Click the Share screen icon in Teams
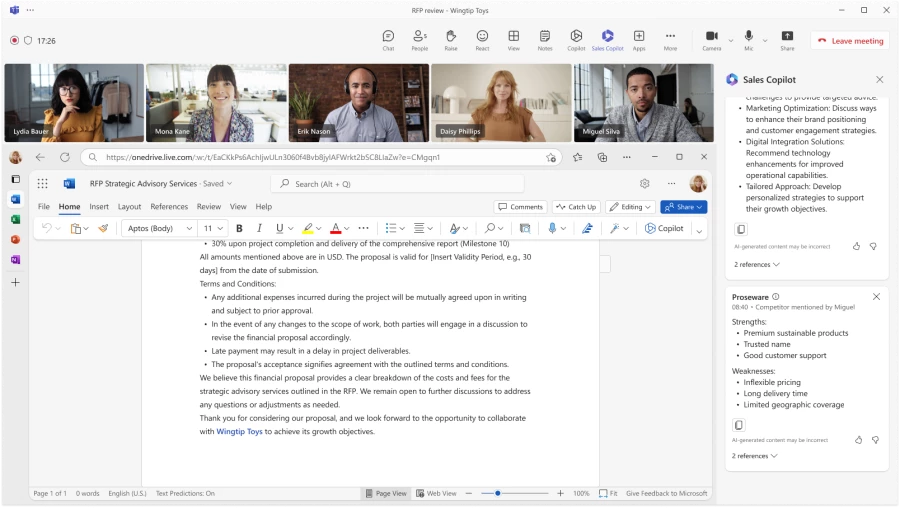The width and height of the screenshot is (900, 508). [x=787, y=39]
